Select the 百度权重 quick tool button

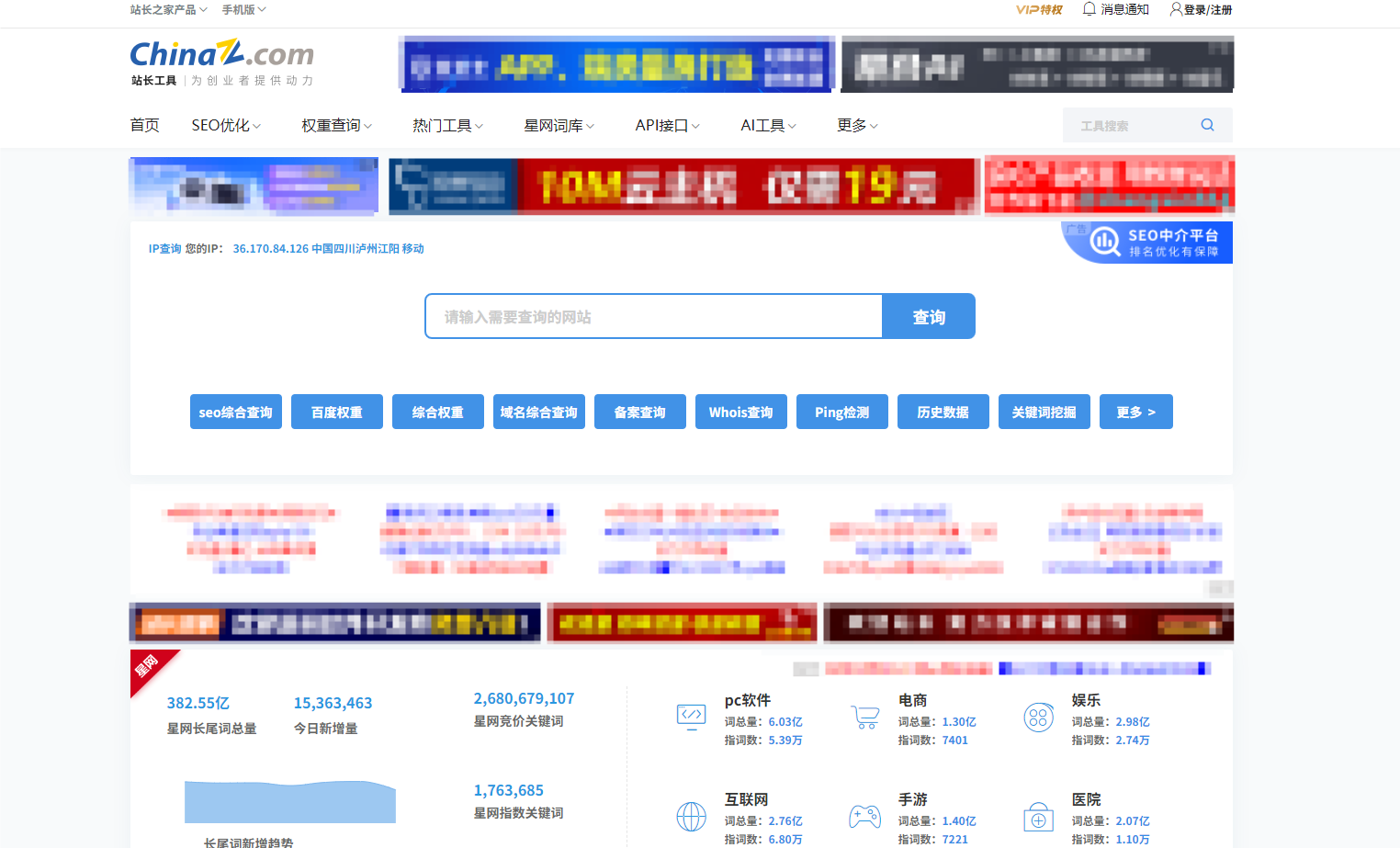click(x=336, y=413)
